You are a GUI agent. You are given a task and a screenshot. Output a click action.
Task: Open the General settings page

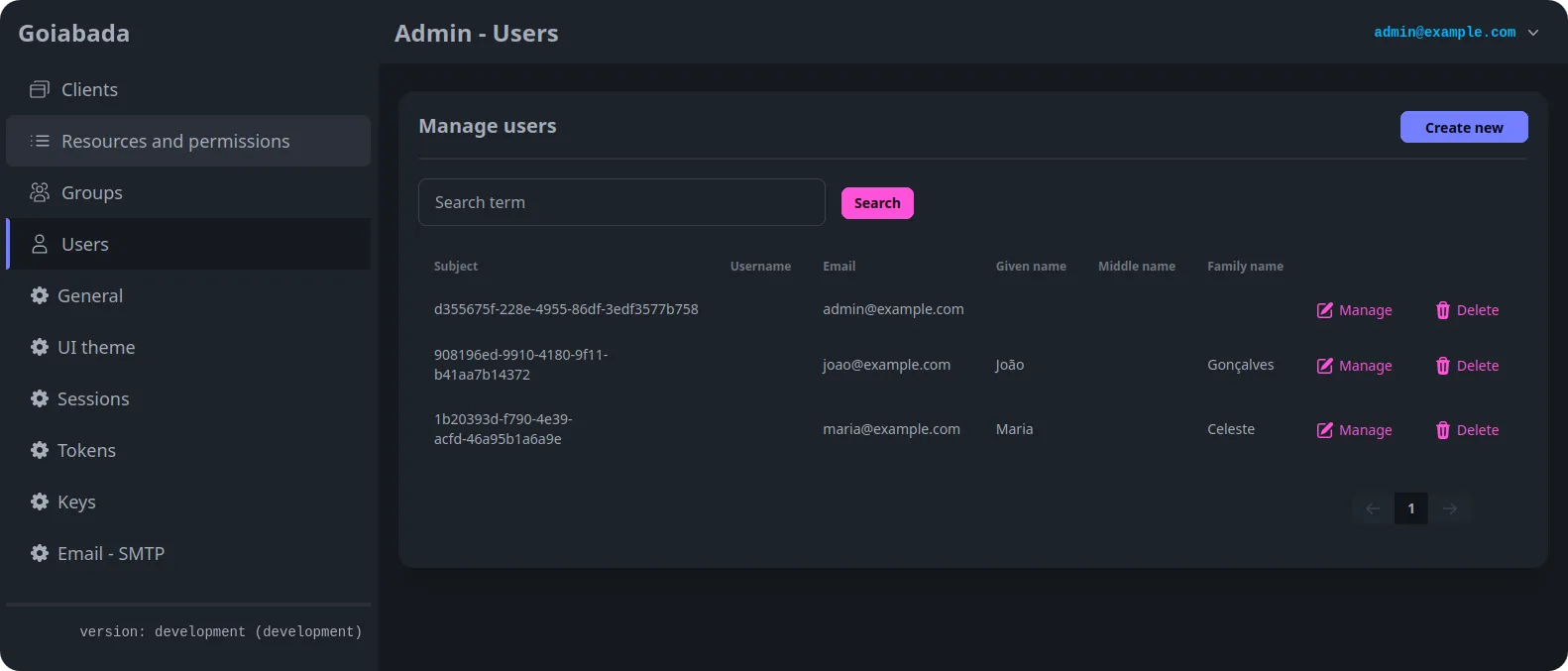(x=188, y=295)
